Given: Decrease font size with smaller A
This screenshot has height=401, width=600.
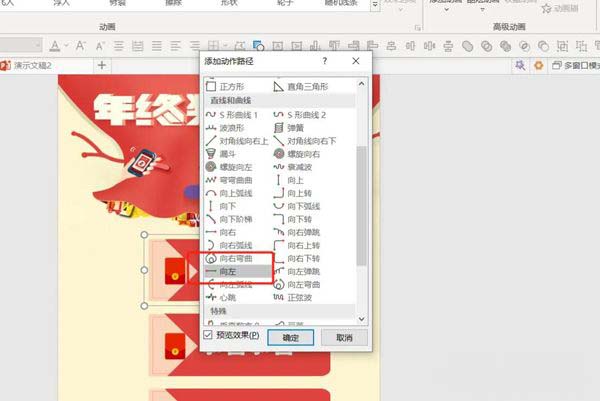Looking at the screenshot, I should [100, 46].
